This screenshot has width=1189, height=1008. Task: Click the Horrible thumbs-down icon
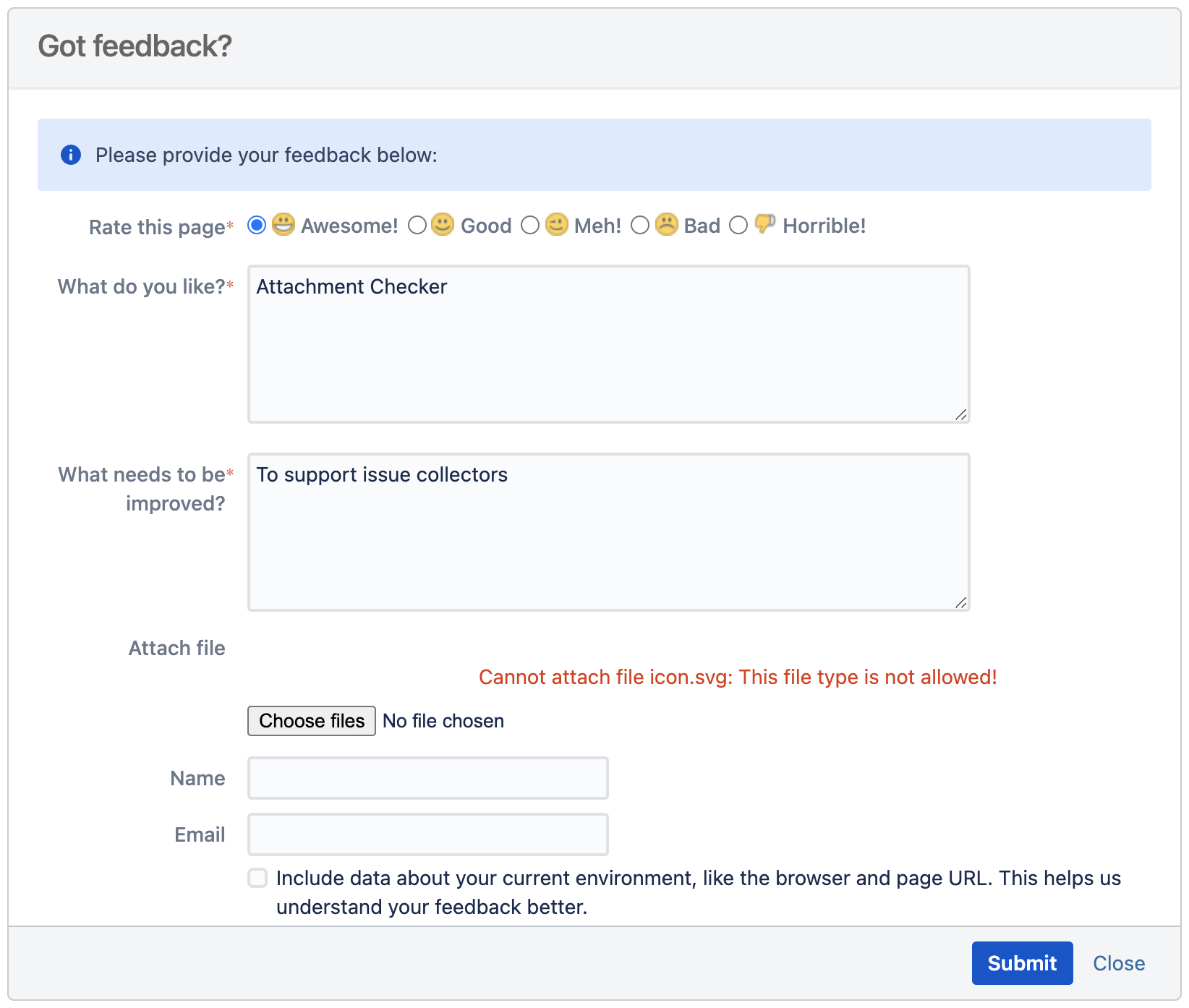click(x=764, y=224)
